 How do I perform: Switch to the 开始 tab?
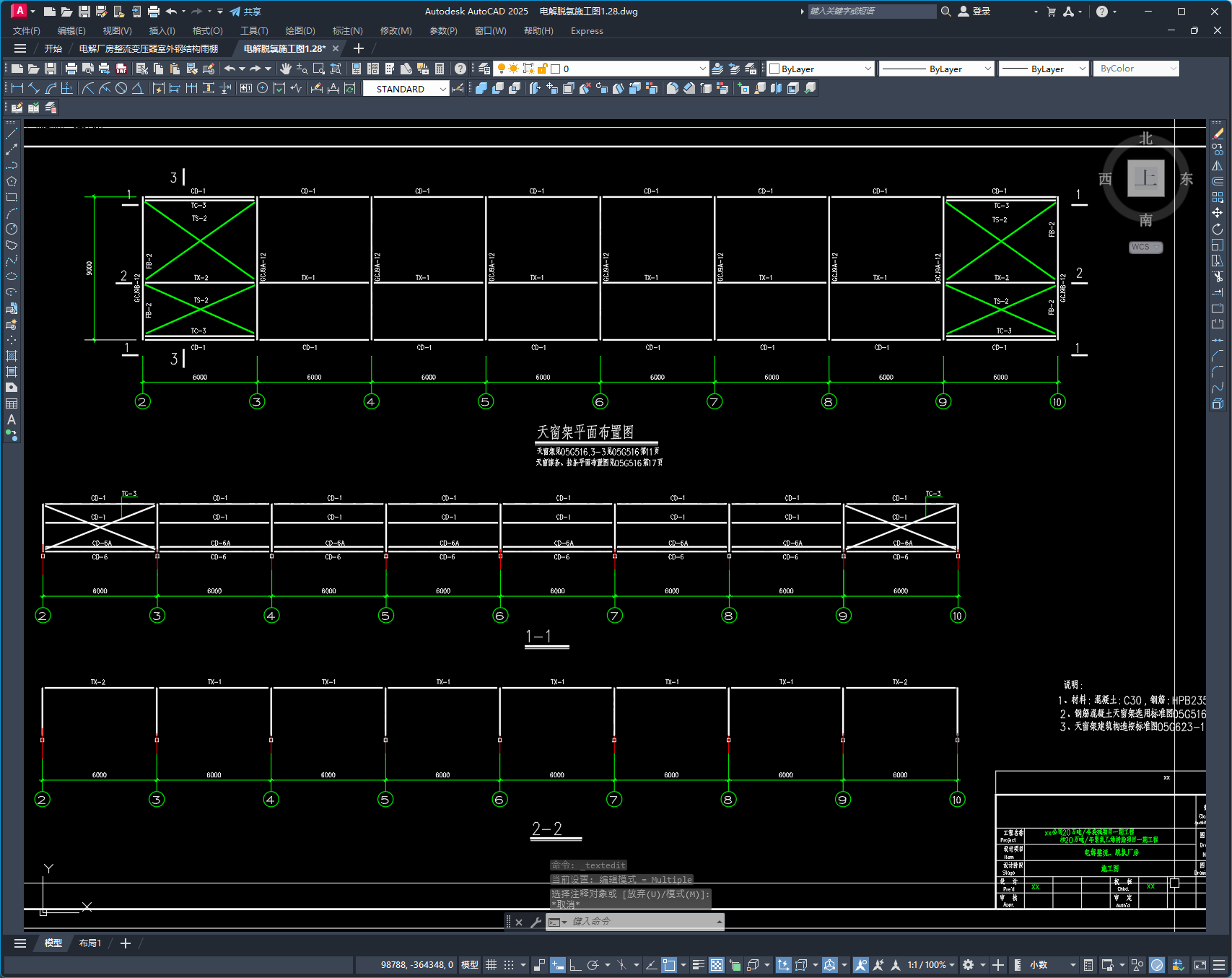(x=53, y=48)
